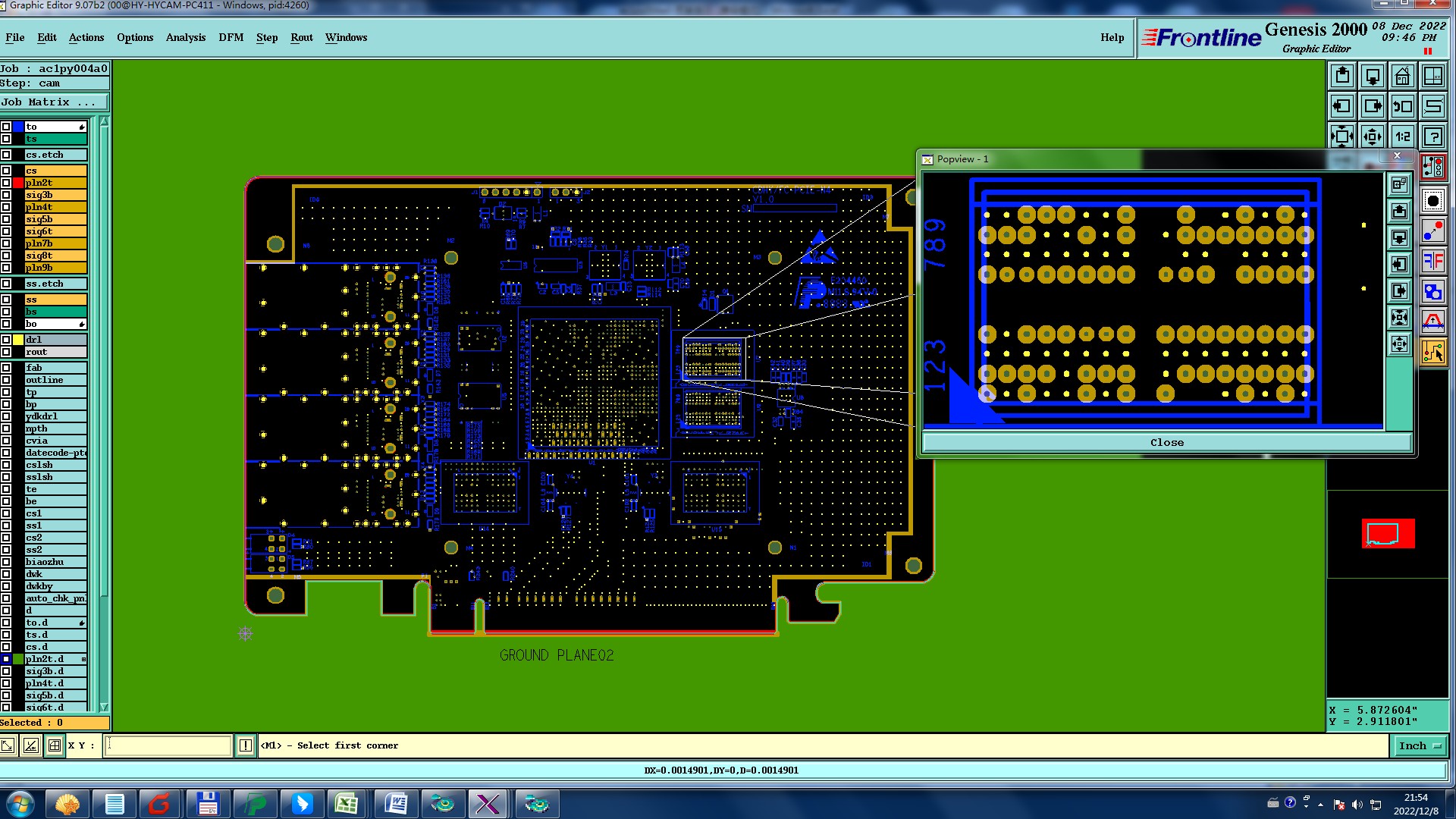Click the X Y coordinate input field
This screenshot has width=1456, height=819.
click(168, 746)
